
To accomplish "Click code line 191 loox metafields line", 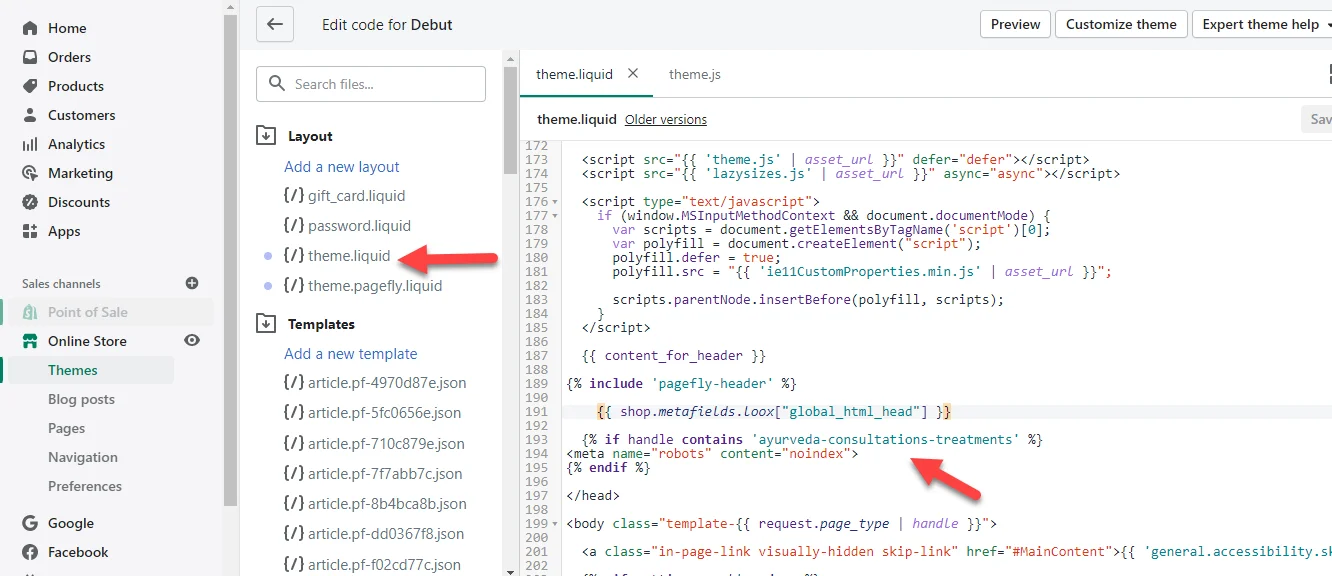I will 773,411.
